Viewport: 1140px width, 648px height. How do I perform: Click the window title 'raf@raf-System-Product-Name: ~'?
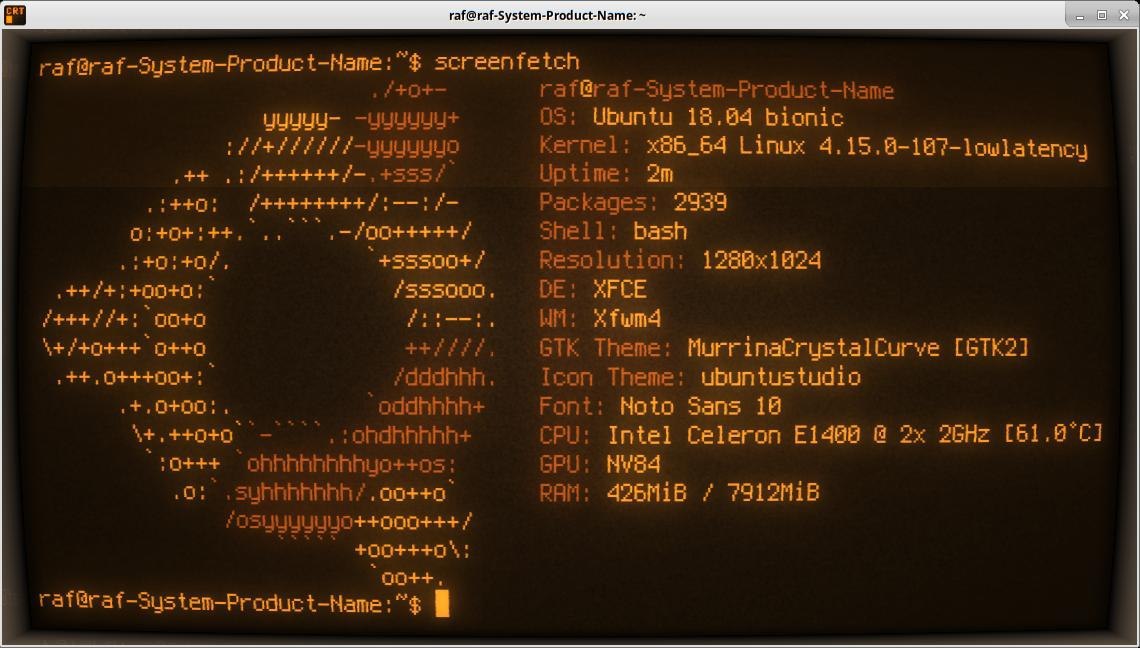click(x=547, y=15)
